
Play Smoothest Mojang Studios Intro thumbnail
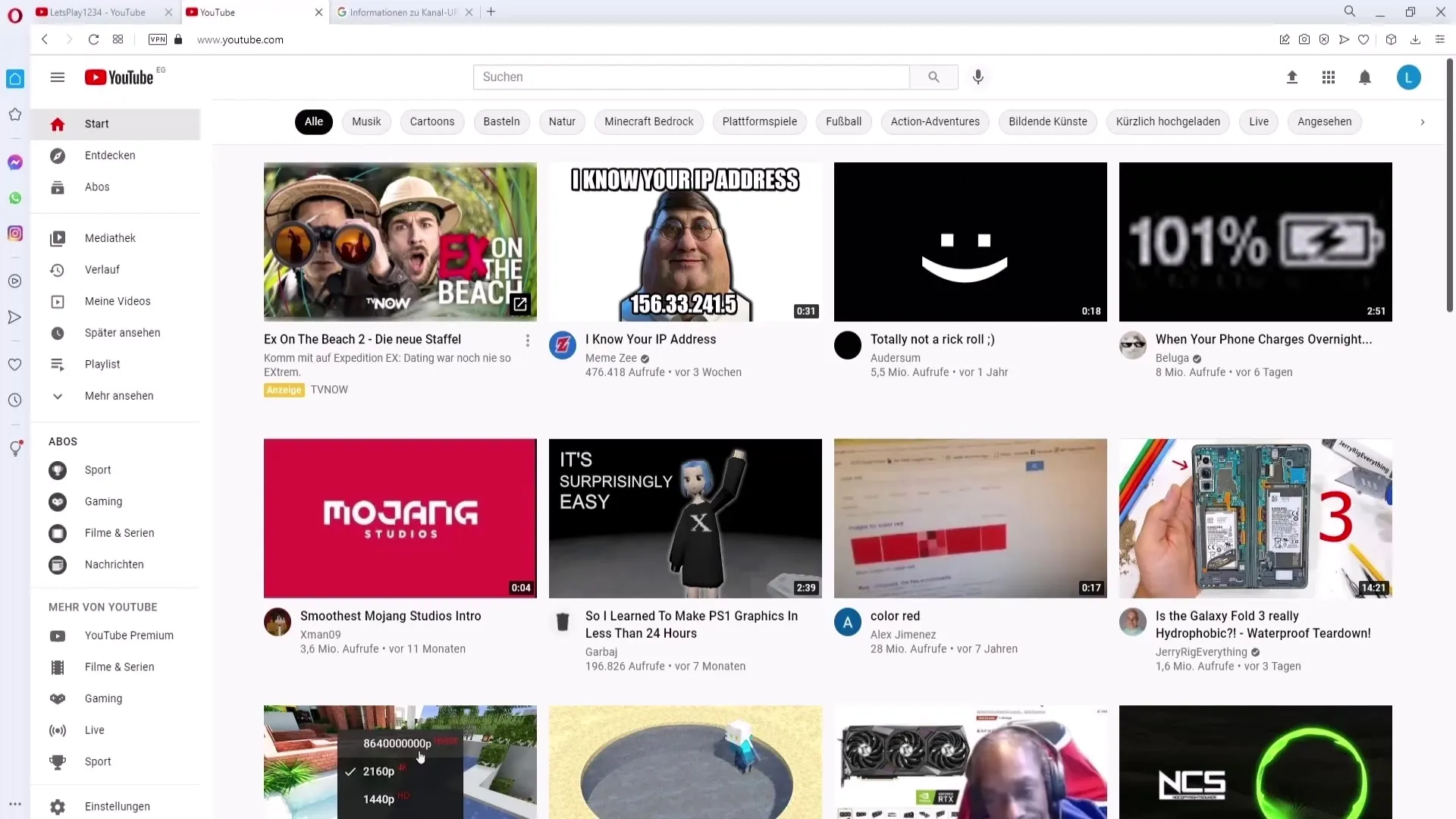(x=400, y=519)
